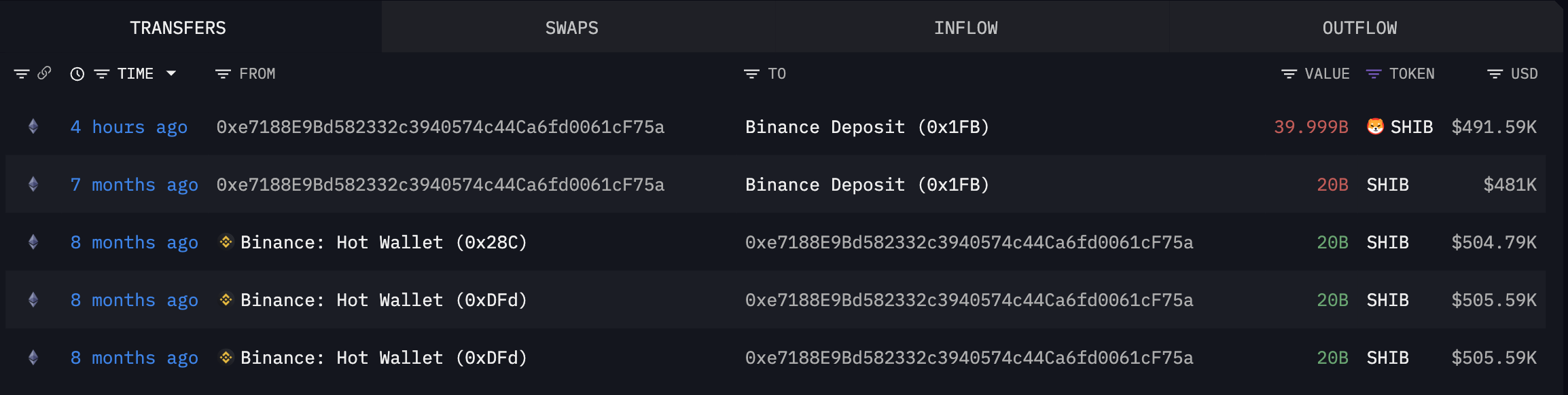Click the chain link icon in header

click(x=45, y=73)
